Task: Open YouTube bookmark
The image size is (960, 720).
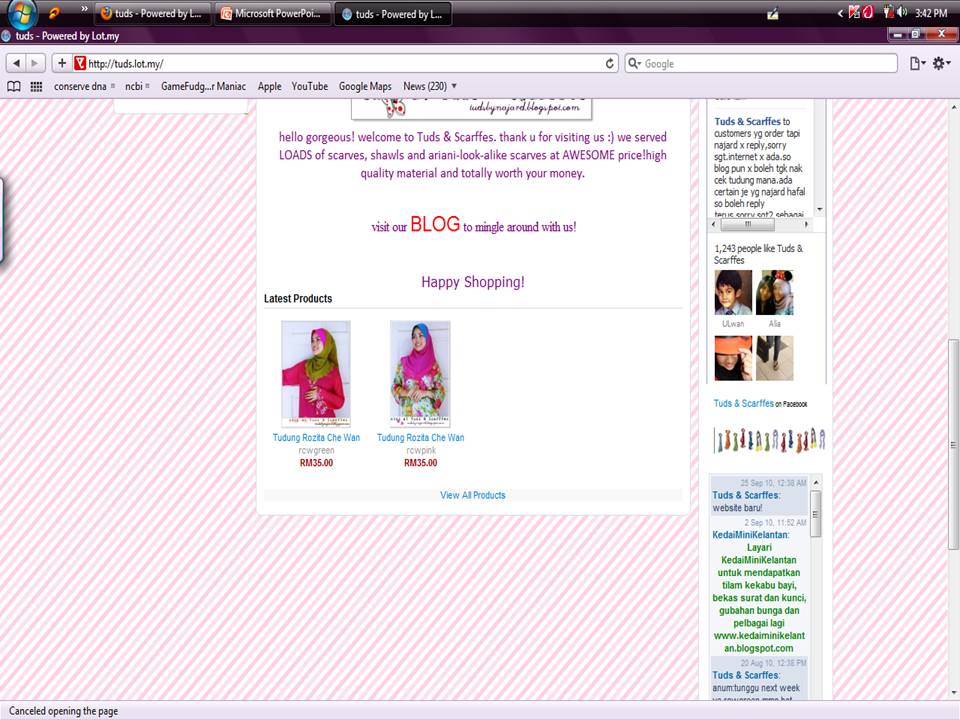Action: click(310, 86)
